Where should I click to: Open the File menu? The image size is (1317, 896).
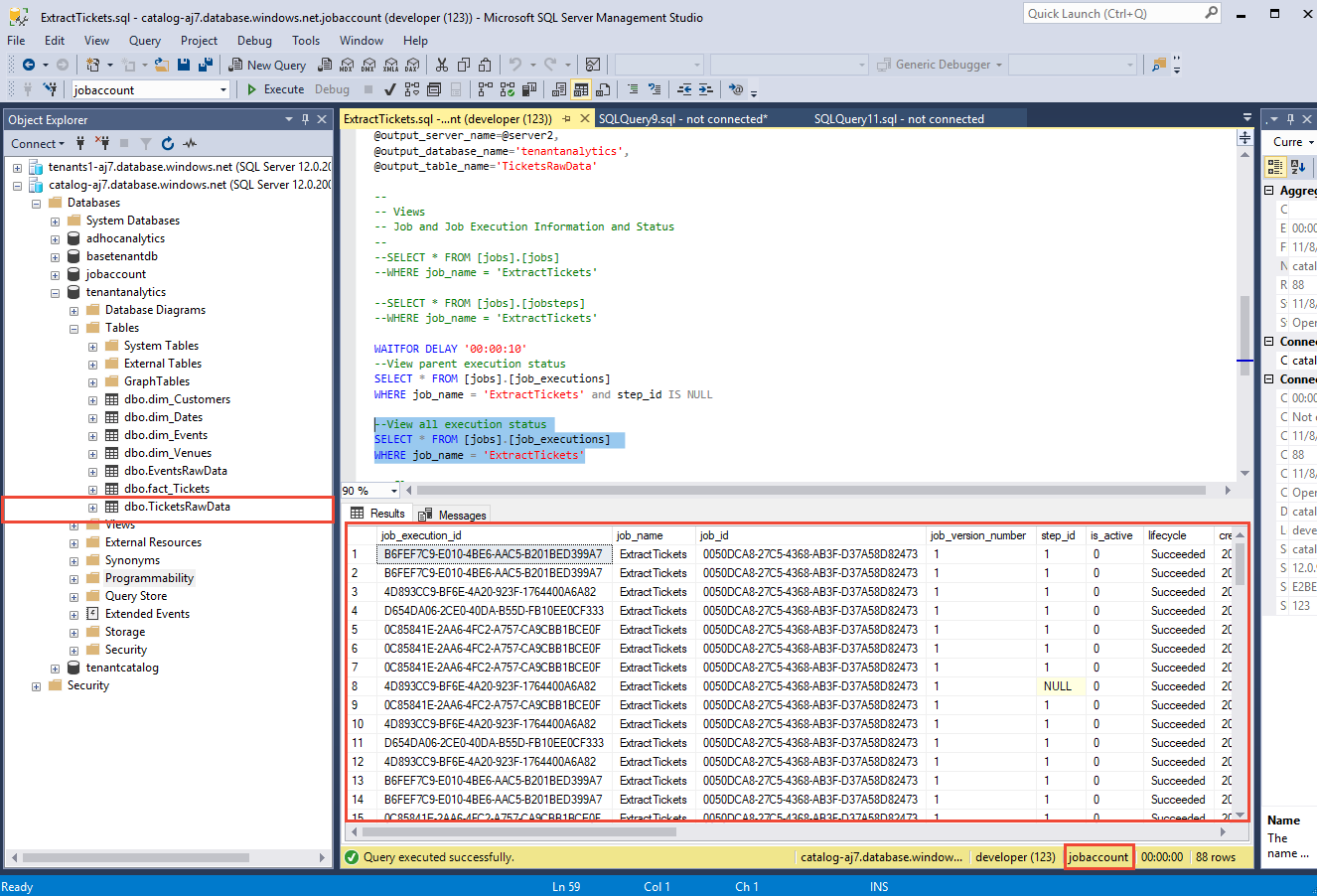tap(16, 41)
